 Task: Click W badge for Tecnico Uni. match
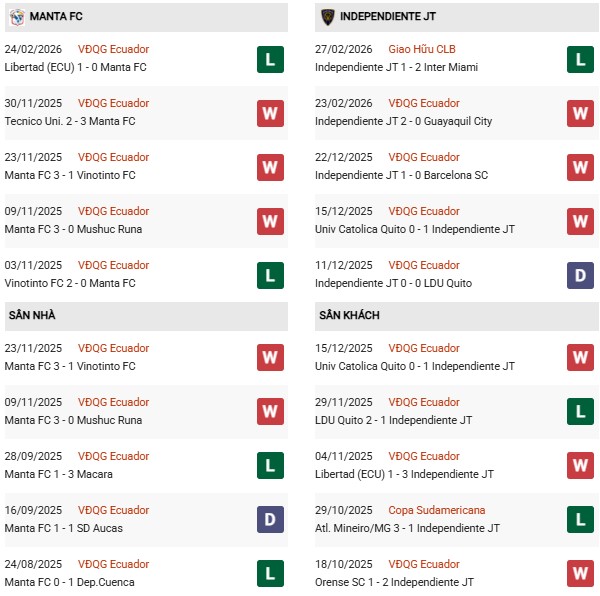(x=269, y=113)
